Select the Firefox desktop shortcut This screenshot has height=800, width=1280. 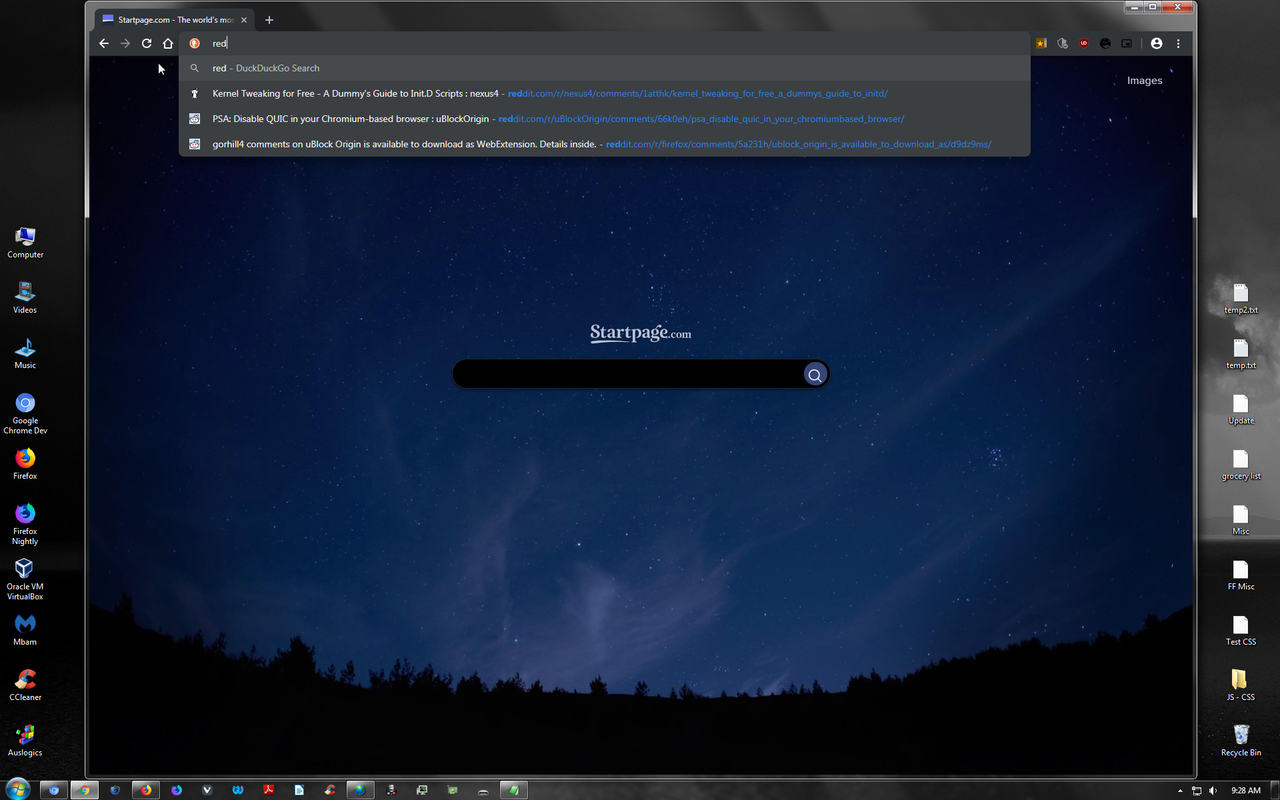tap(25, 464)
